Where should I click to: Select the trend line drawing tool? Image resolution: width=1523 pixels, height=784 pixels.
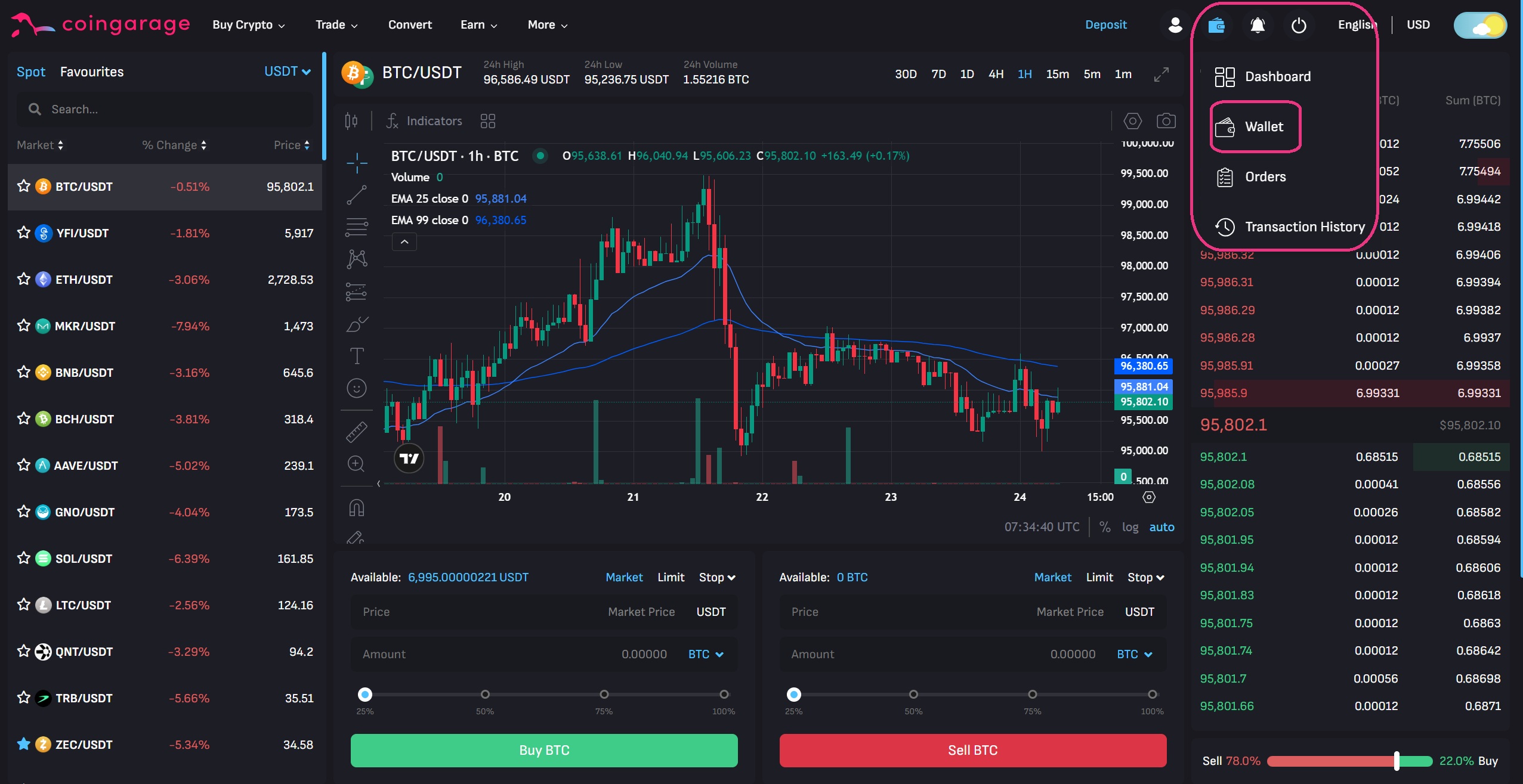(x=357, y=195)
